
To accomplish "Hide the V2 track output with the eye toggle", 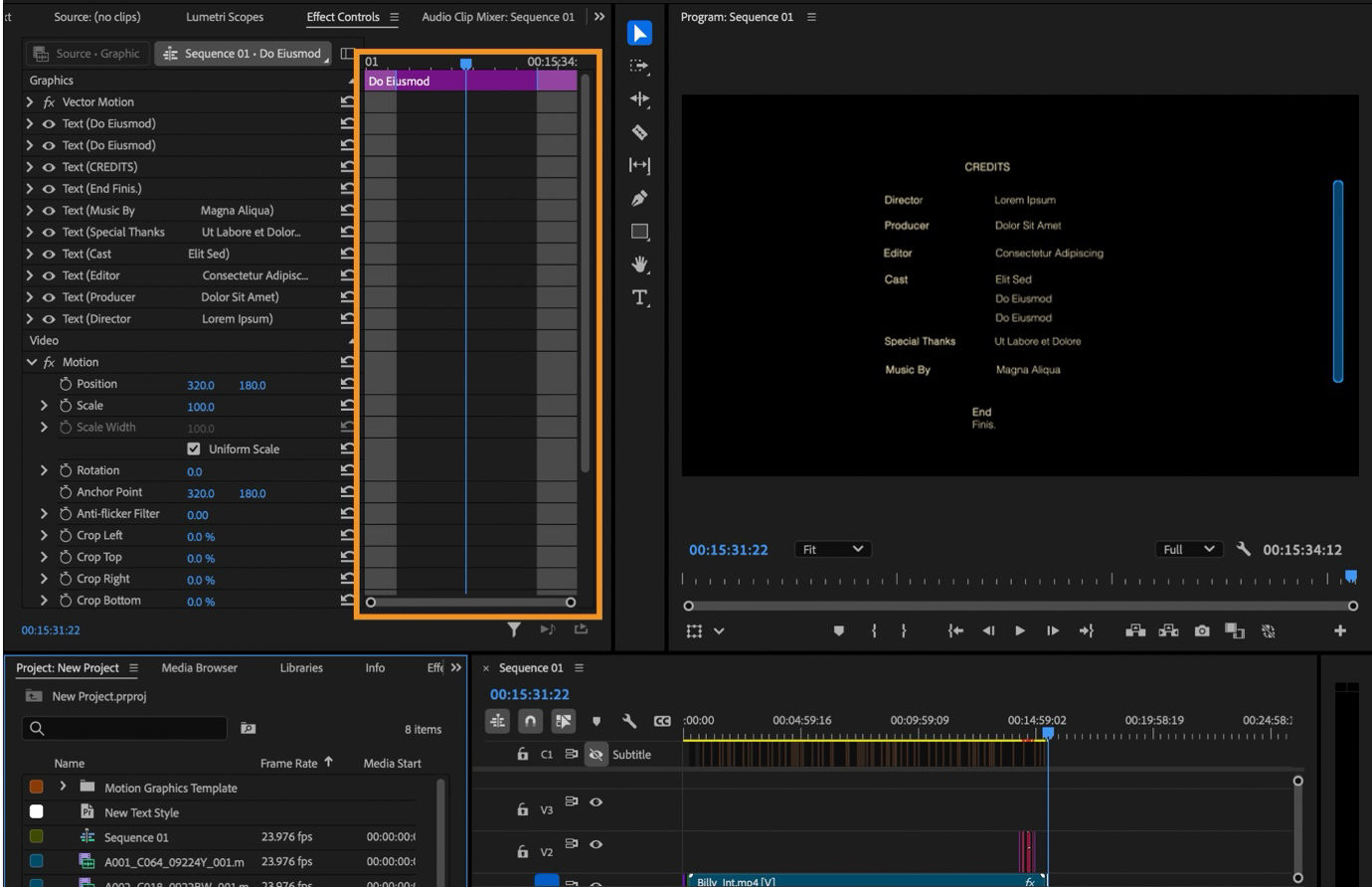I will tap(595, 845).
